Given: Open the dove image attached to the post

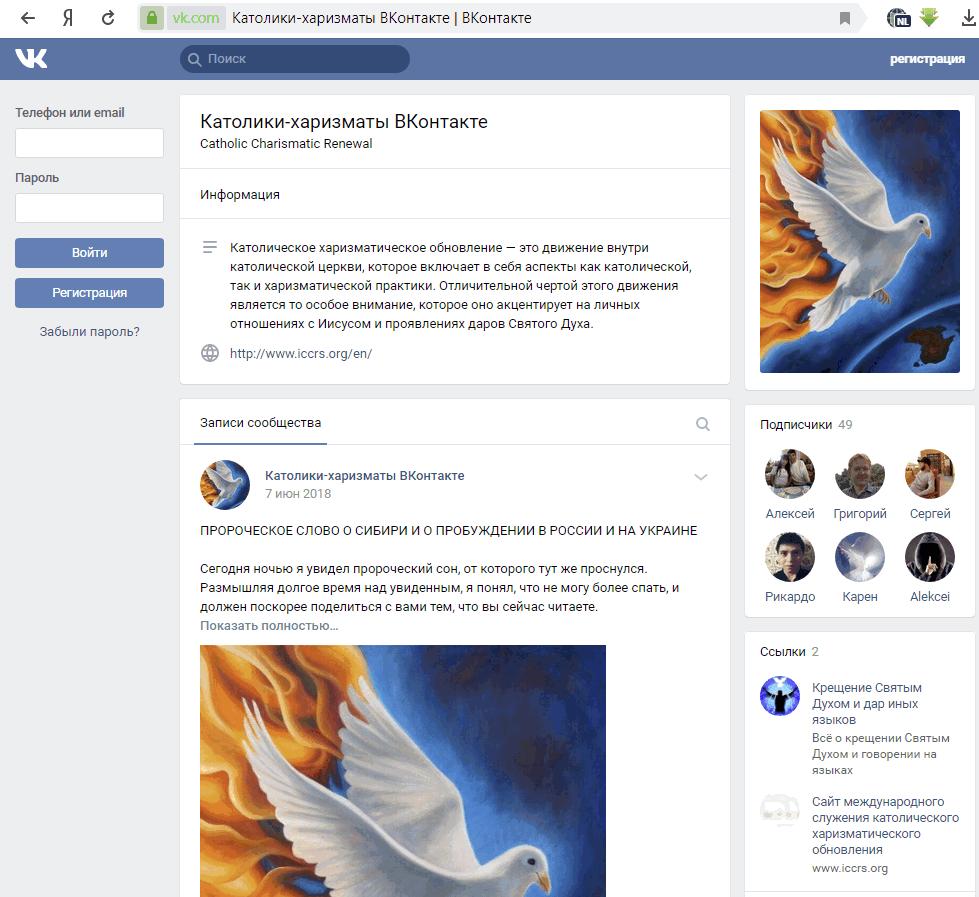Looking at the screenshot, I should pyautogui.click(x=403, y=771).
